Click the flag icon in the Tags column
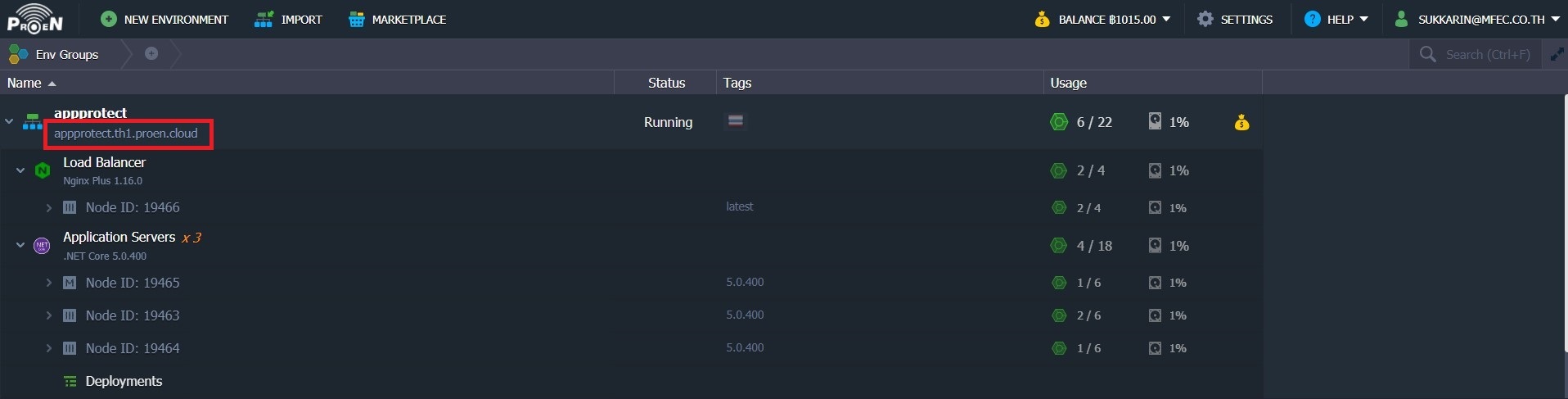Screen dimensions: 1568x399 point(736,121)
